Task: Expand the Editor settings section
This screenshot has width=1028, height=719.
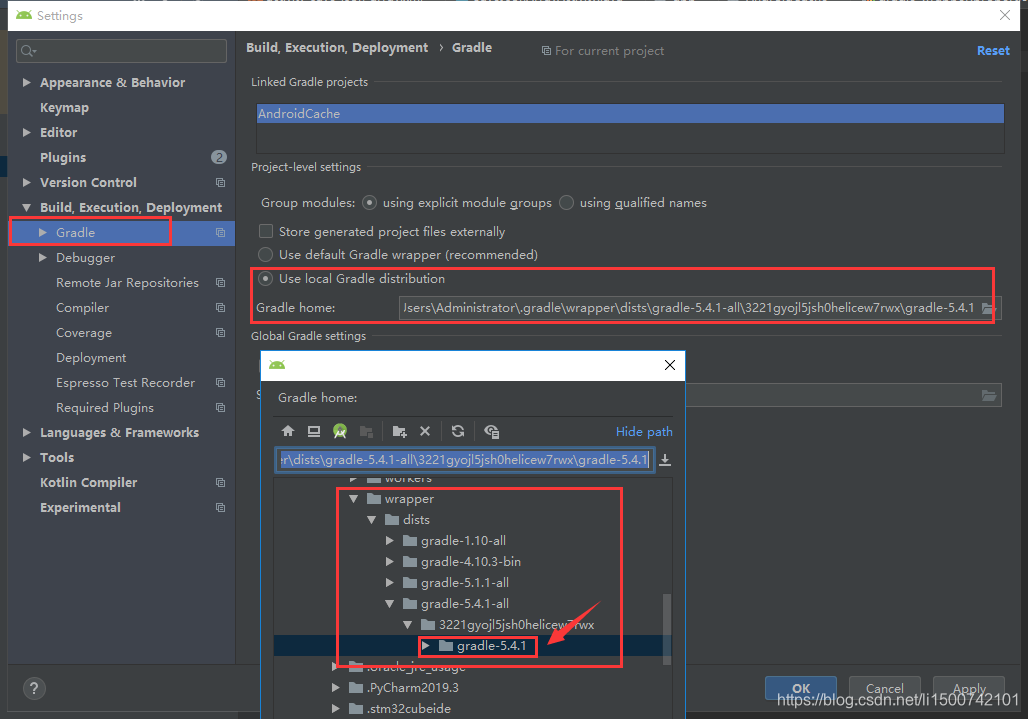Action: pyautogui.click(x=27, y=132)
